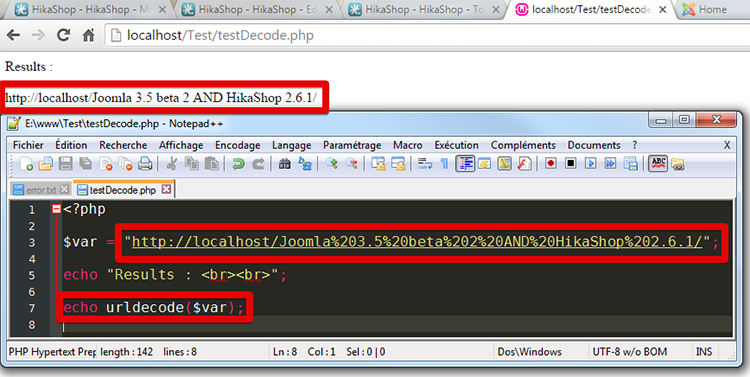
Task: Click the Save recorded macro icon
Action: click(631, 164)
